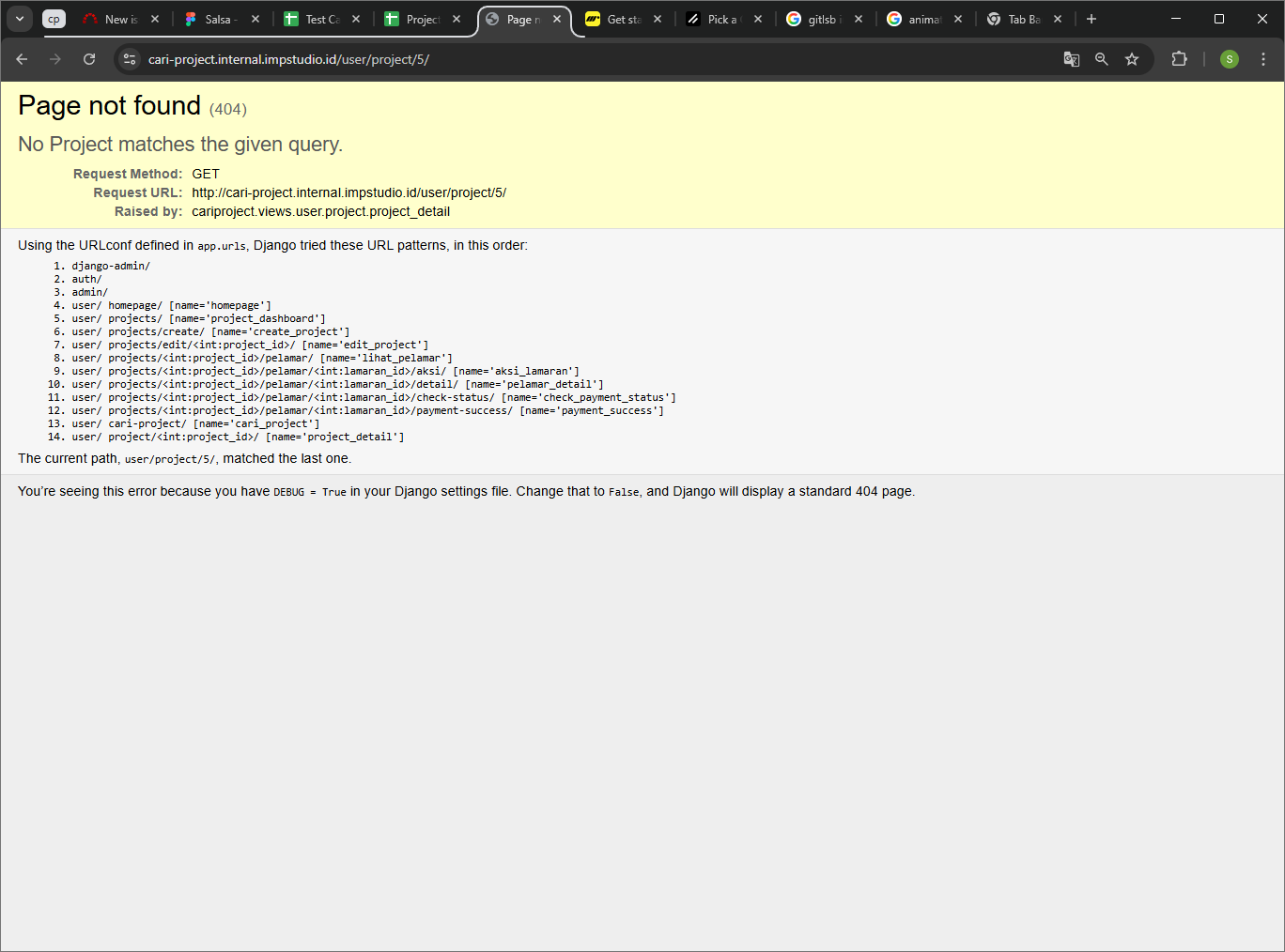Image resolution: width=1285 pixels, height=952 pixels.
Task: Open a new tab with plus button
Action: [1091, 19]
